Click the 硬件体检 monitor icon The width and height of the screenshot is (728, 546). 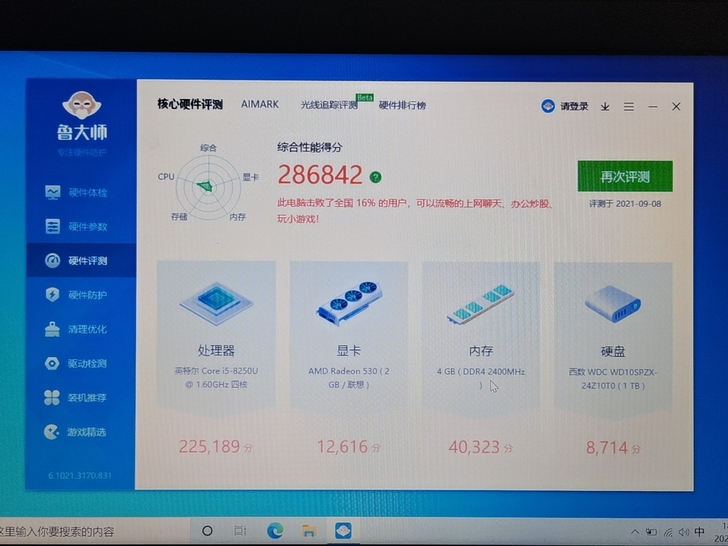click(52, 192)
